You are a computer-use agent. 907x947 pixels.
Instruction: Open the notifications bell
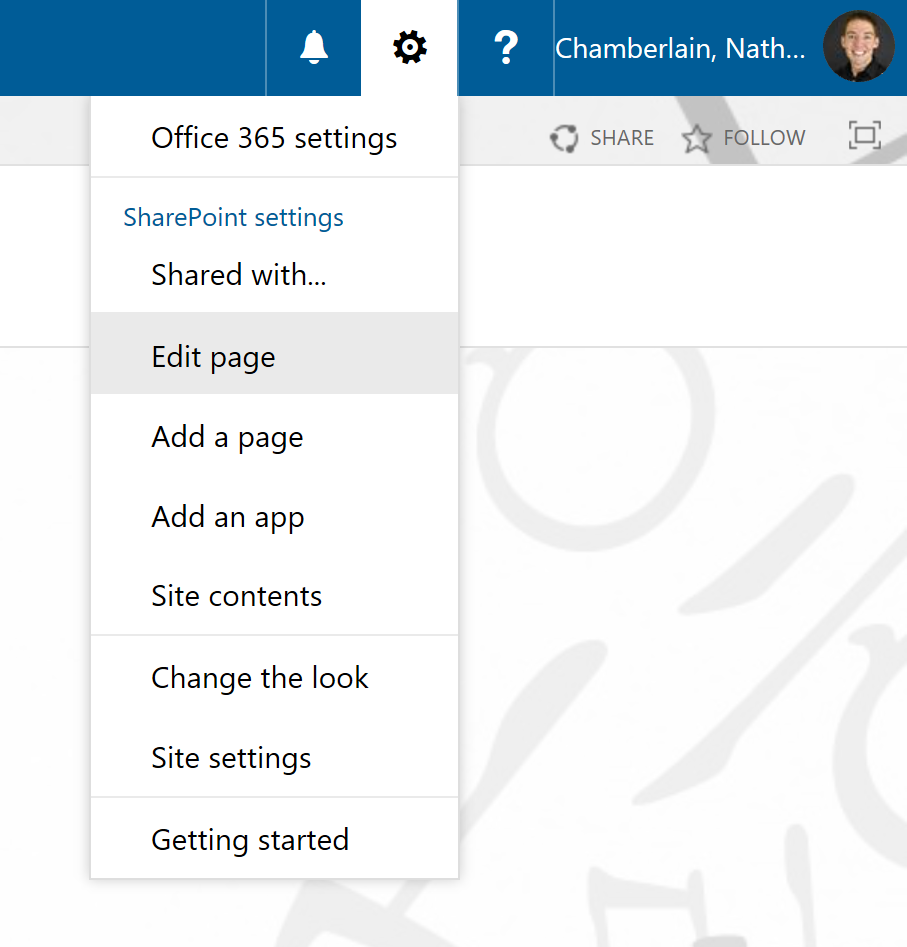(314, 47)
